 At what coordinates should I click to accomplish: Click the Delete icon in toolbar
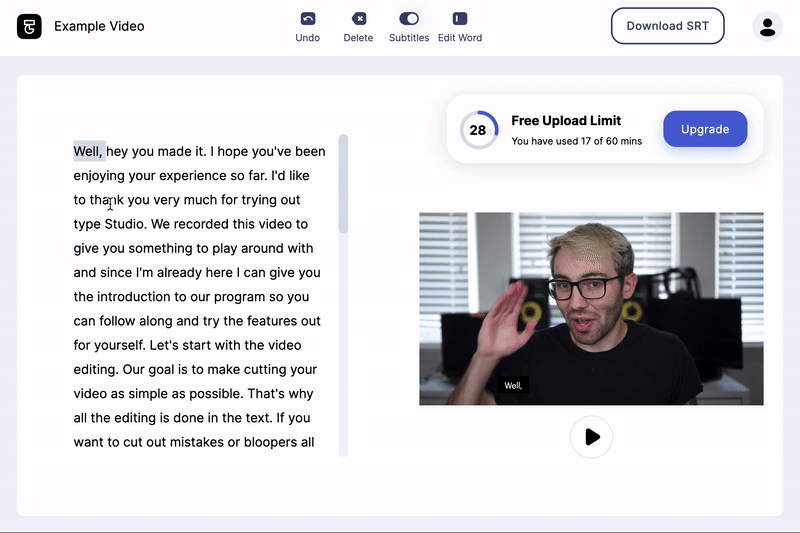coord(359,19)
